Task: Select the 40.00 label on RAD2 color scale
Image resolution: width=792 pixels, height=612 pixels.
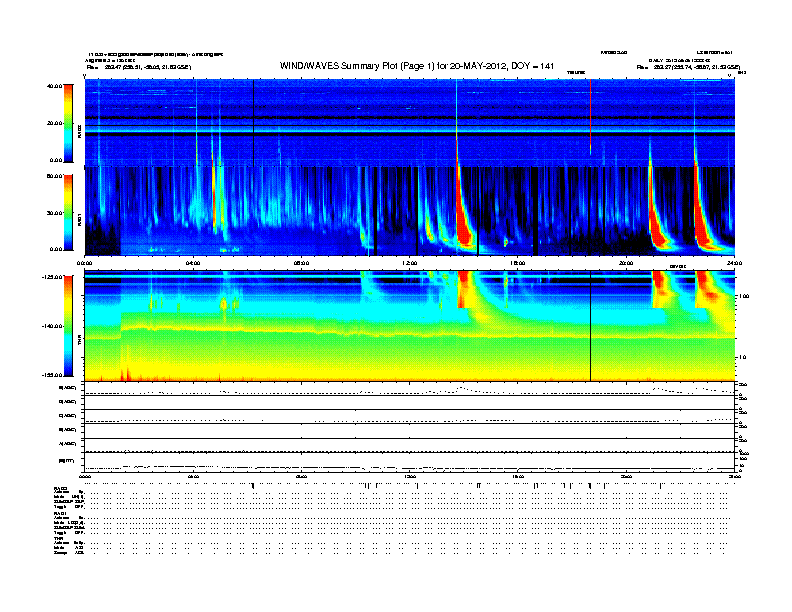Action: 54,86
